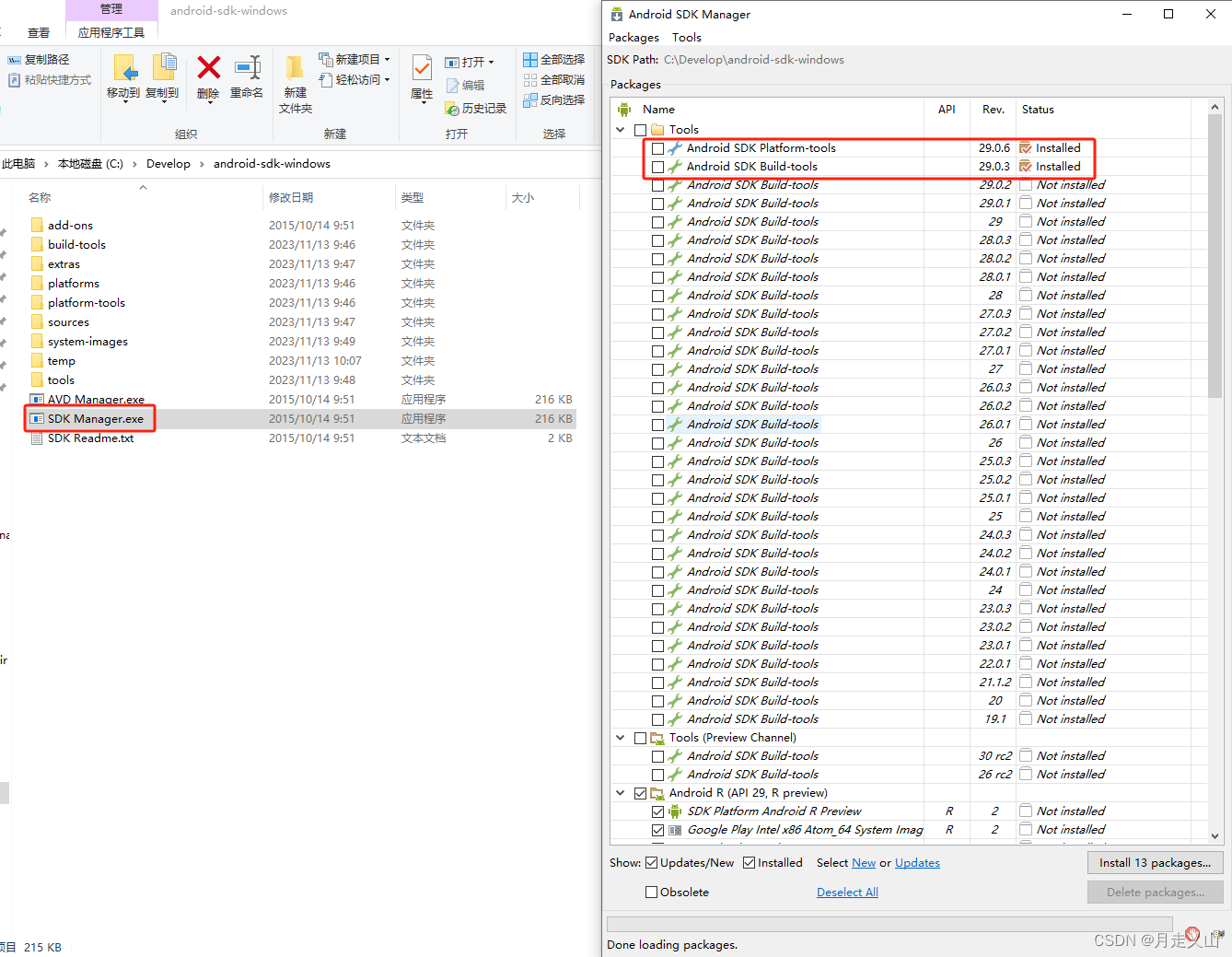Image resolution: width=1232 pixels, height=957 pixels.
Task: Collapse the Tools (Preview Channel) group
Action: (x=621, y=738)
